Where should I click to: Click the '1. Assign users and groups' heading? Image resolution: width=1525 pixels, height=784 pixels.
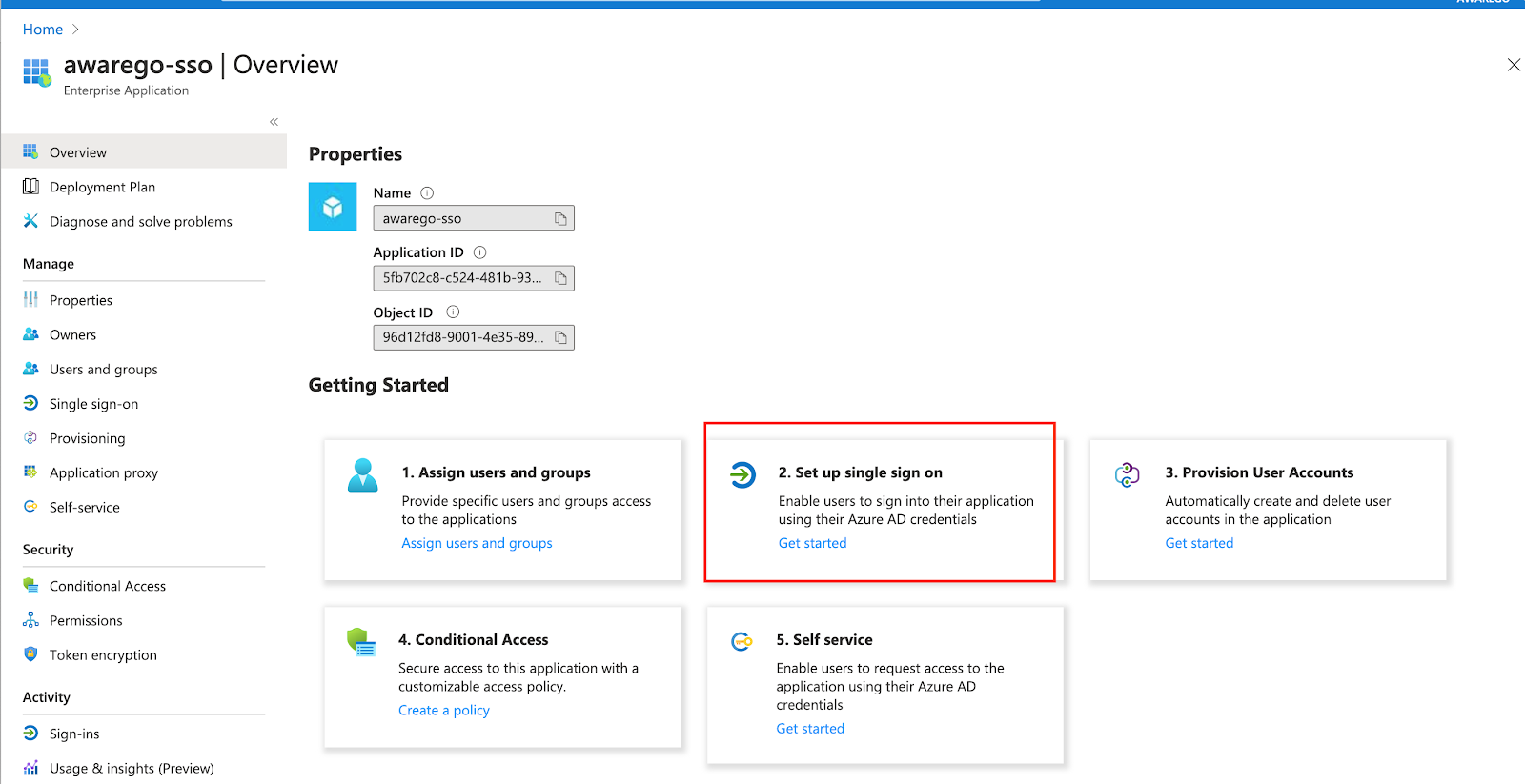[x=496, y=472]
